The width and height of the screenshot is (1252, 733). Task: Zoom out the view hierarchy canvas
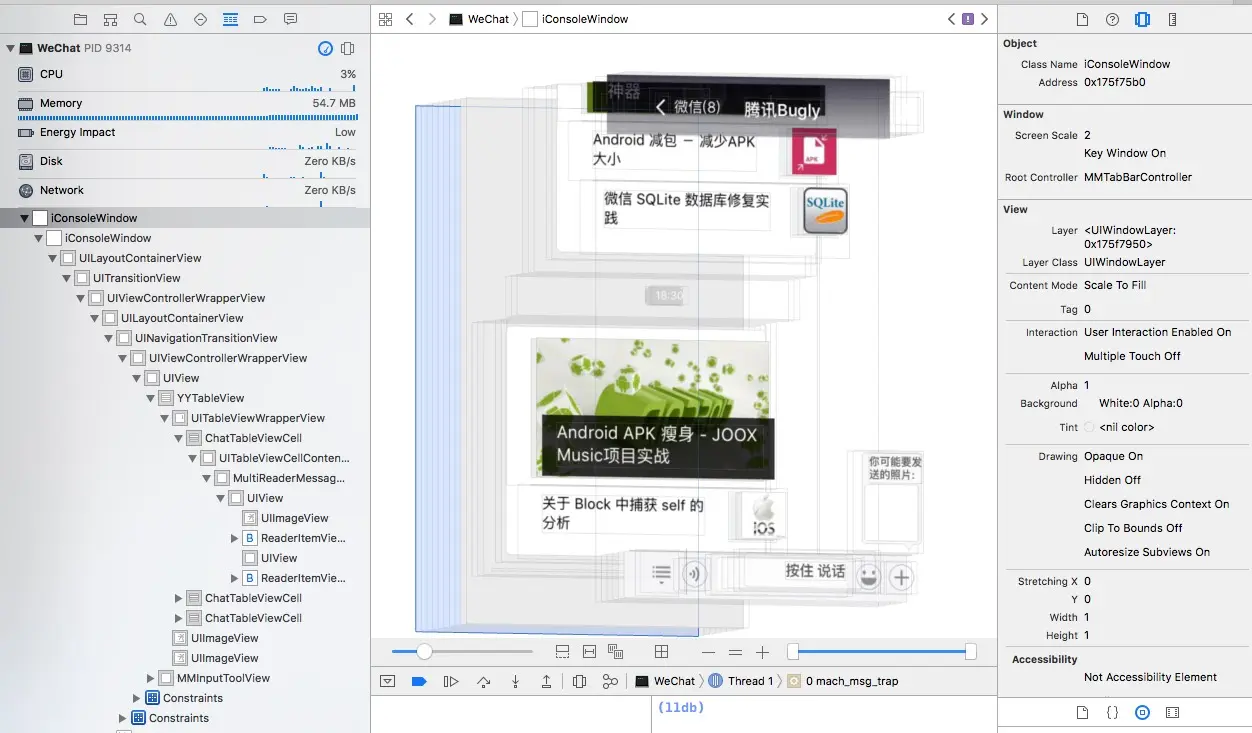(709, 652)
